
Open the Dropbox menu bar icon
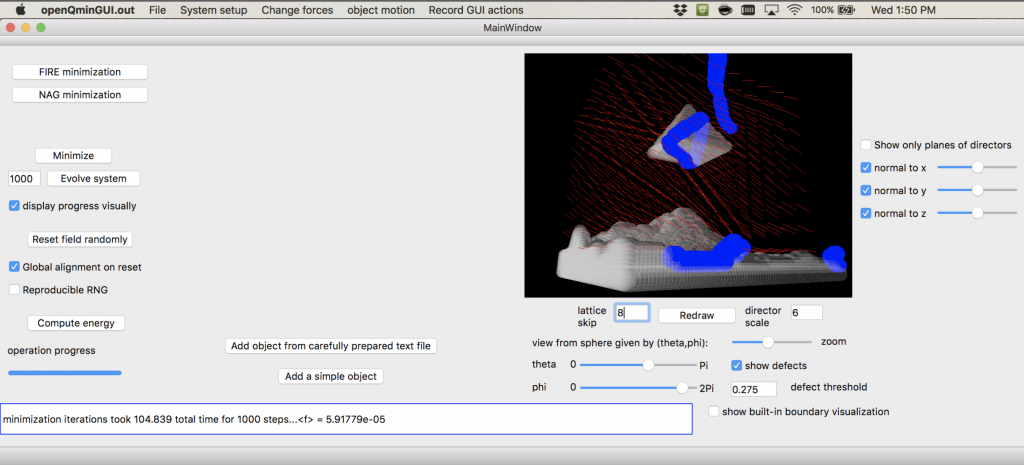click(x=680, y=10)
